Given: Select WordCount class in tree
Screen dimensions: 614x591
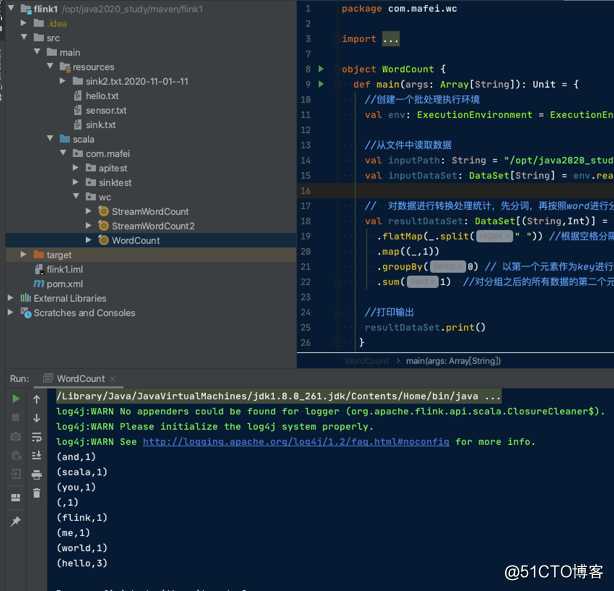Looking at the screenshot, I should (x=135, y=240).
